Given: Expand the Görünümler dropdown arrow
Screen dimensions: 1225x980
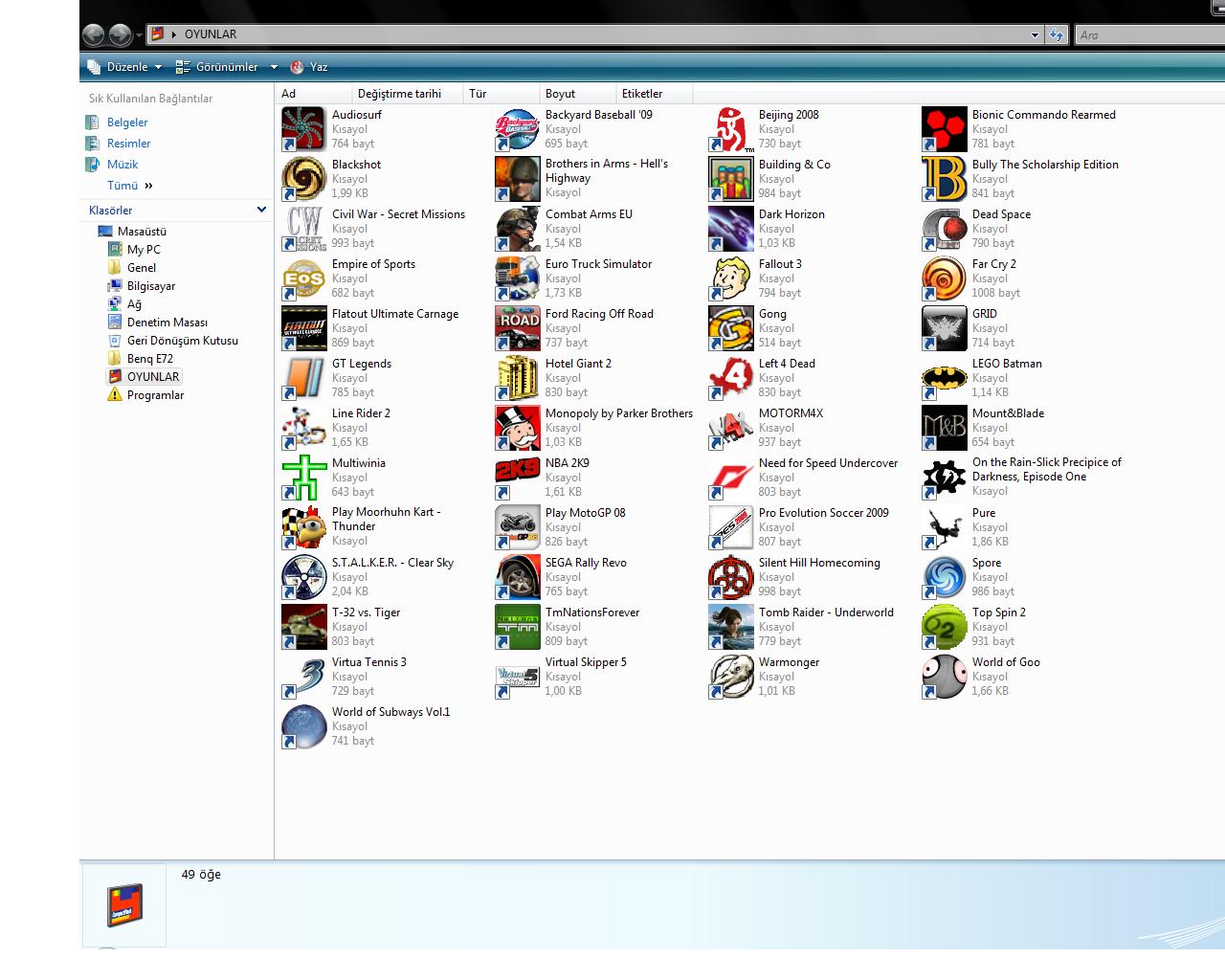Looking at the screenshot, I should click(274, 67).
